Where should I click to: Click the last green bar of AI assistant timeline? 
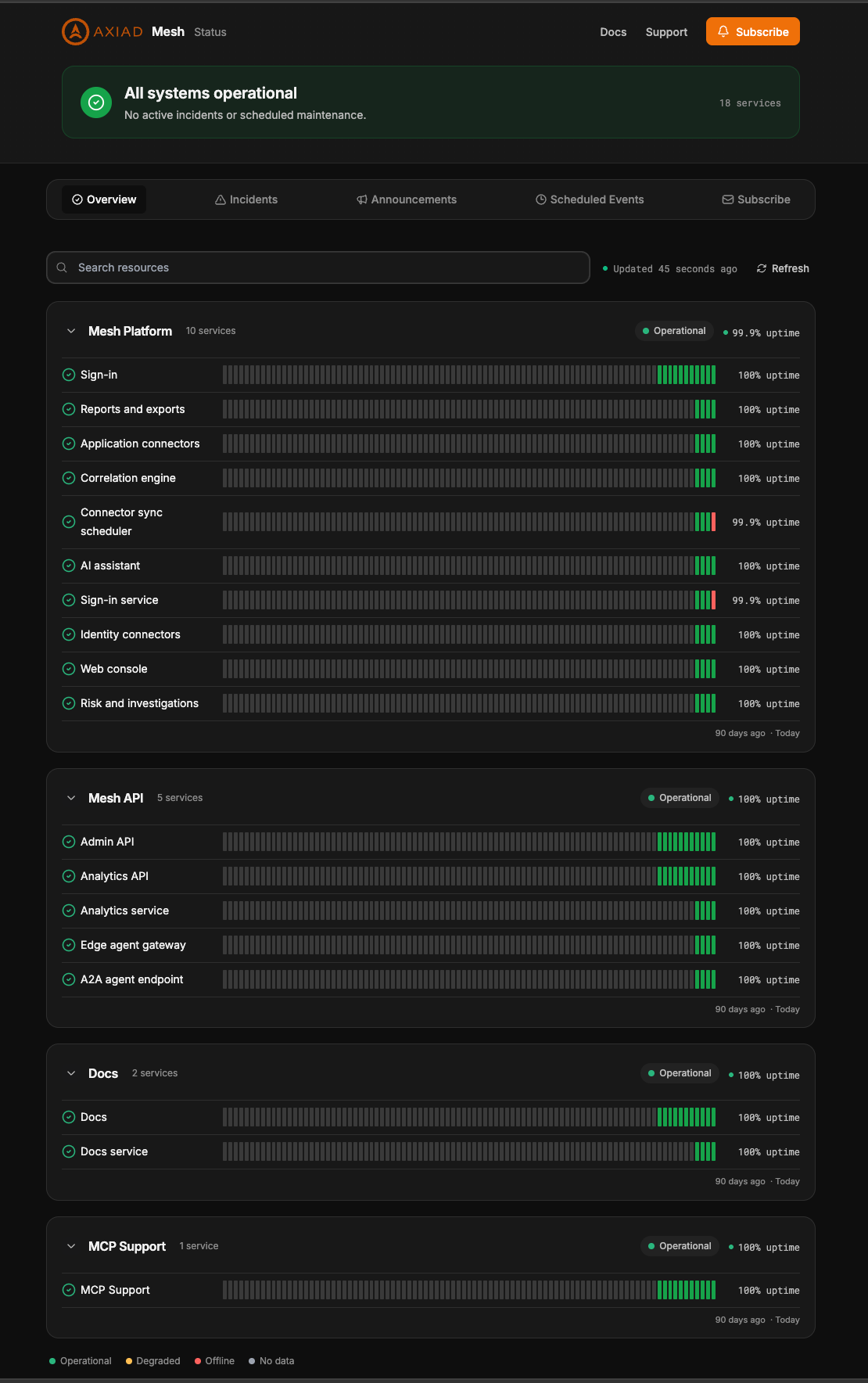pyautogui.click(x=713, y=566)
